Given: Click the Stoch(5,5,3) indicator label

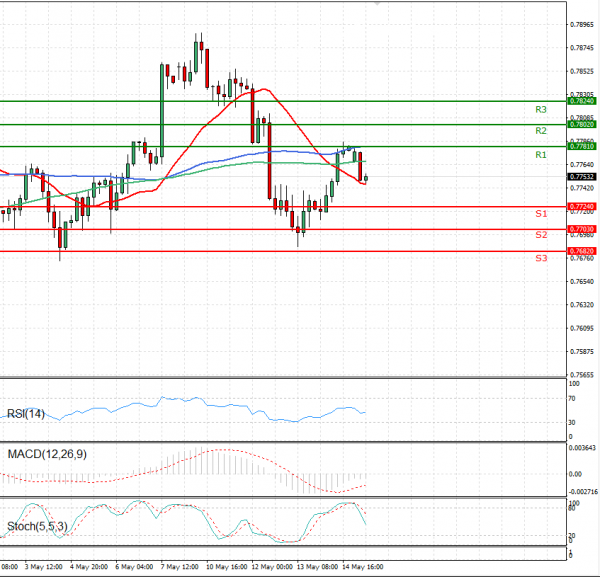Looking at the screenshot, I should [37, 526].
